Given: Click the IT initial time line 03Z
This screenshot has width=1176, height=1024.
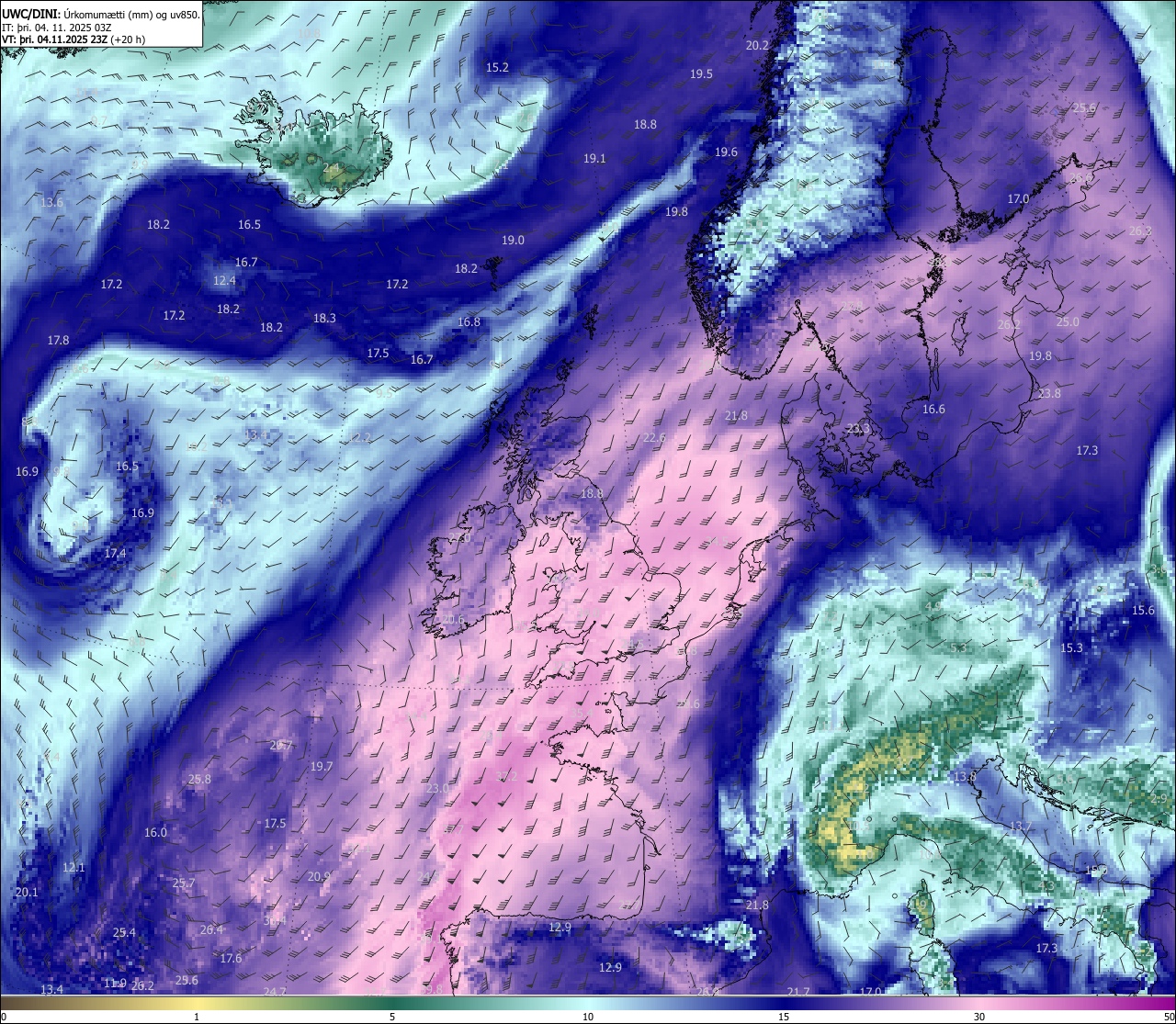Looking at the screenshot, I should tap(56, 28).
